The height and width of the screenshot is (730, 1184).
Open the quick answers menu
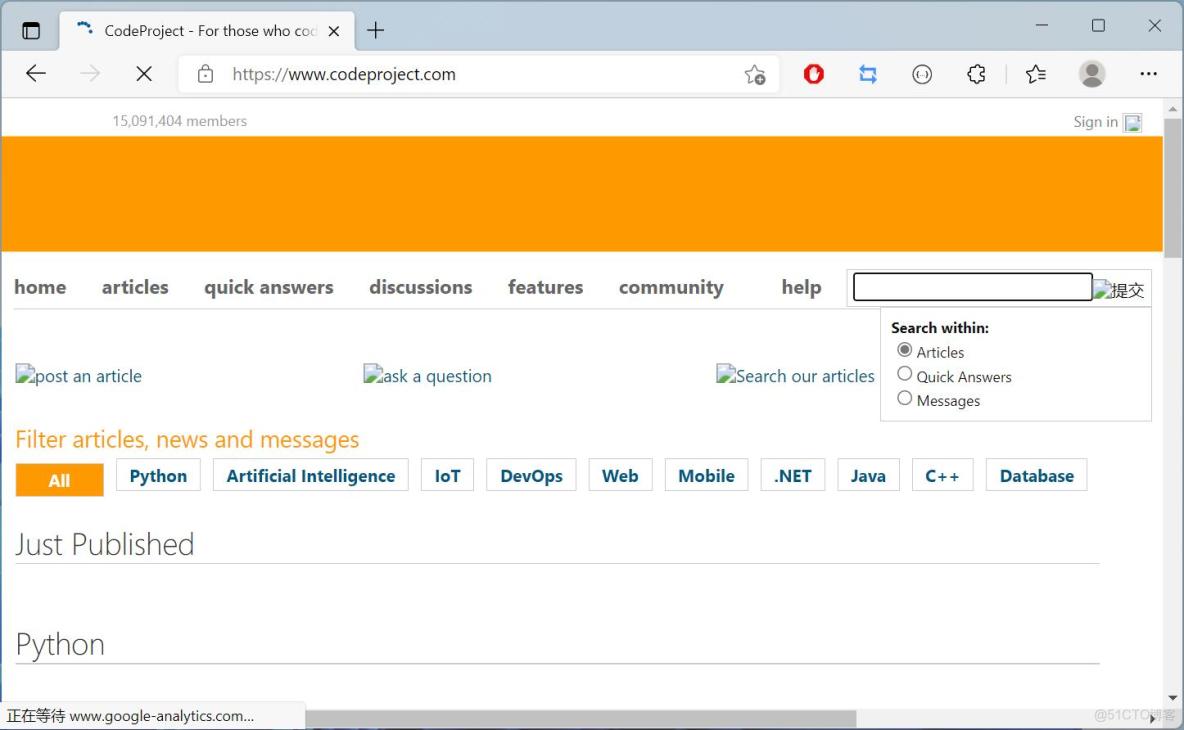(268, 287)
